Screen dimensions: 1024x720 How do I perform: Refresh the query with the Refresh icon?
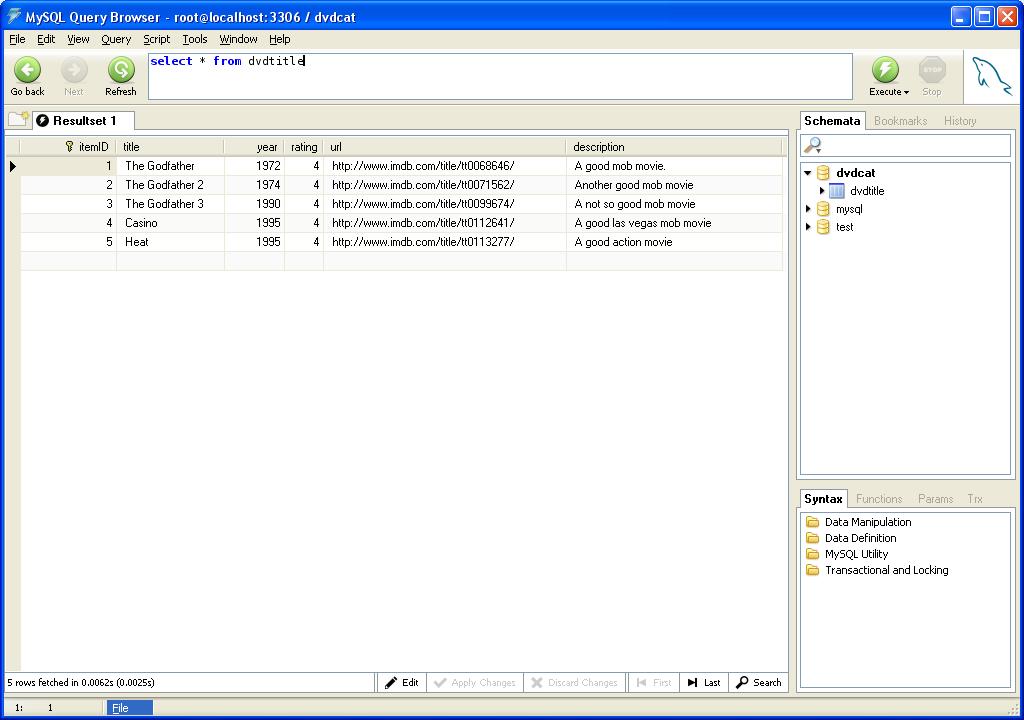point(121,70)
